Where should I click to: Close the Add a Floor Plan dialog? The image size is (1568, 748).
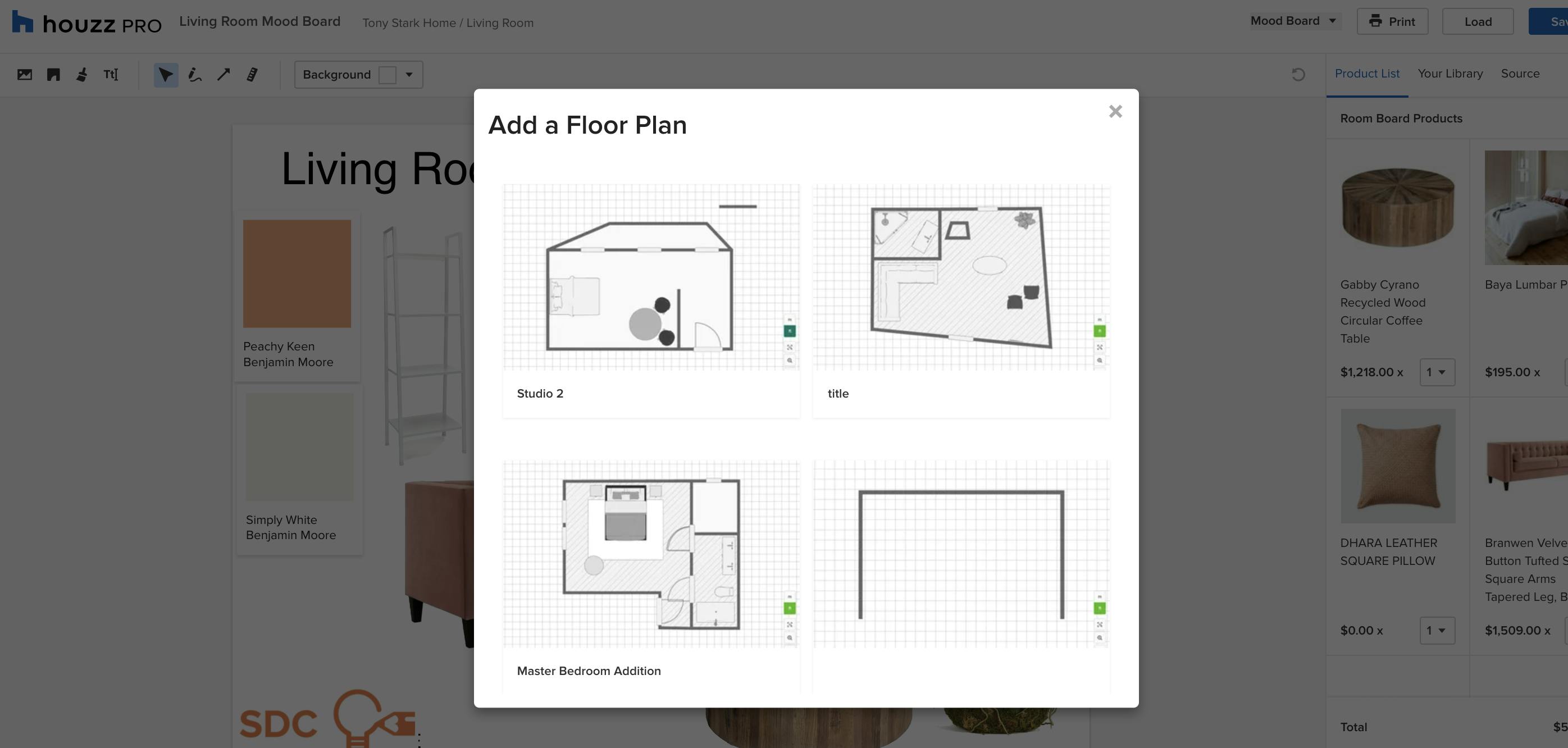point(1115,111)
